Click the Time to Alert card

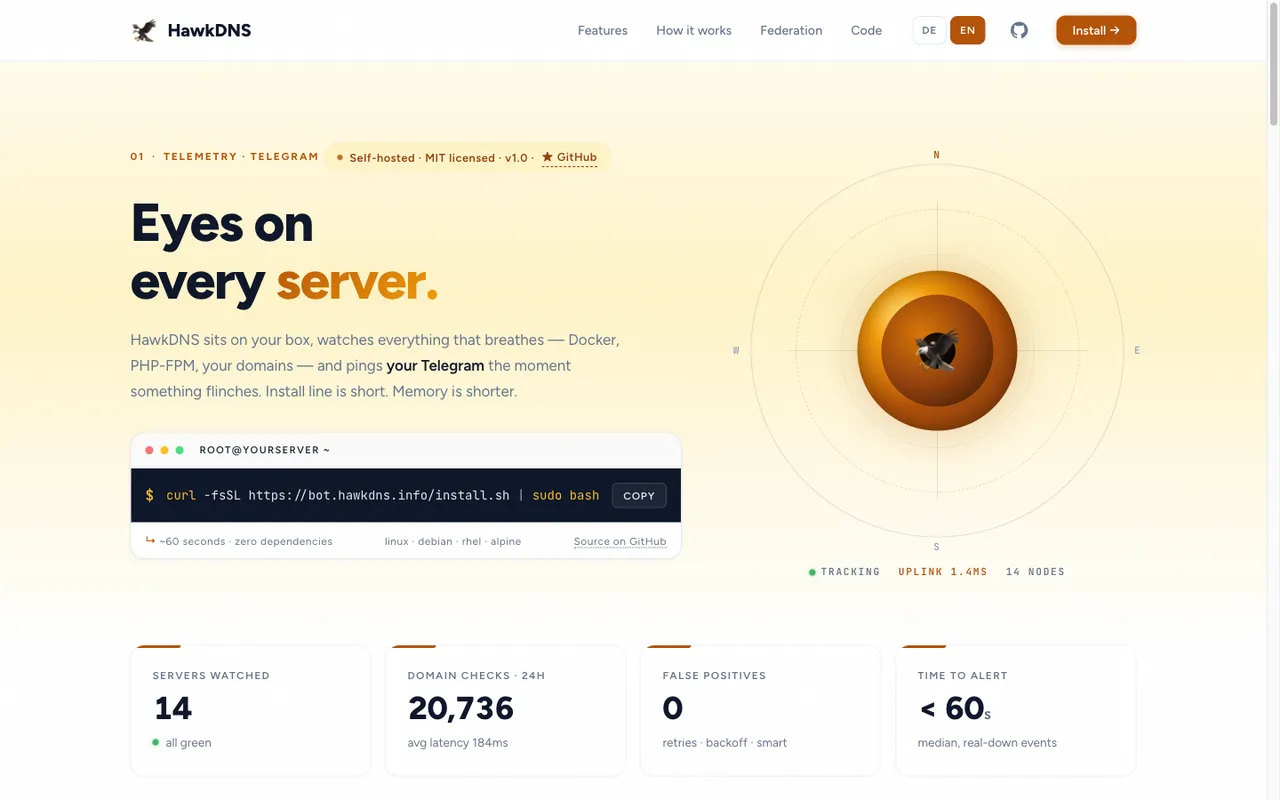[1016, 710]
